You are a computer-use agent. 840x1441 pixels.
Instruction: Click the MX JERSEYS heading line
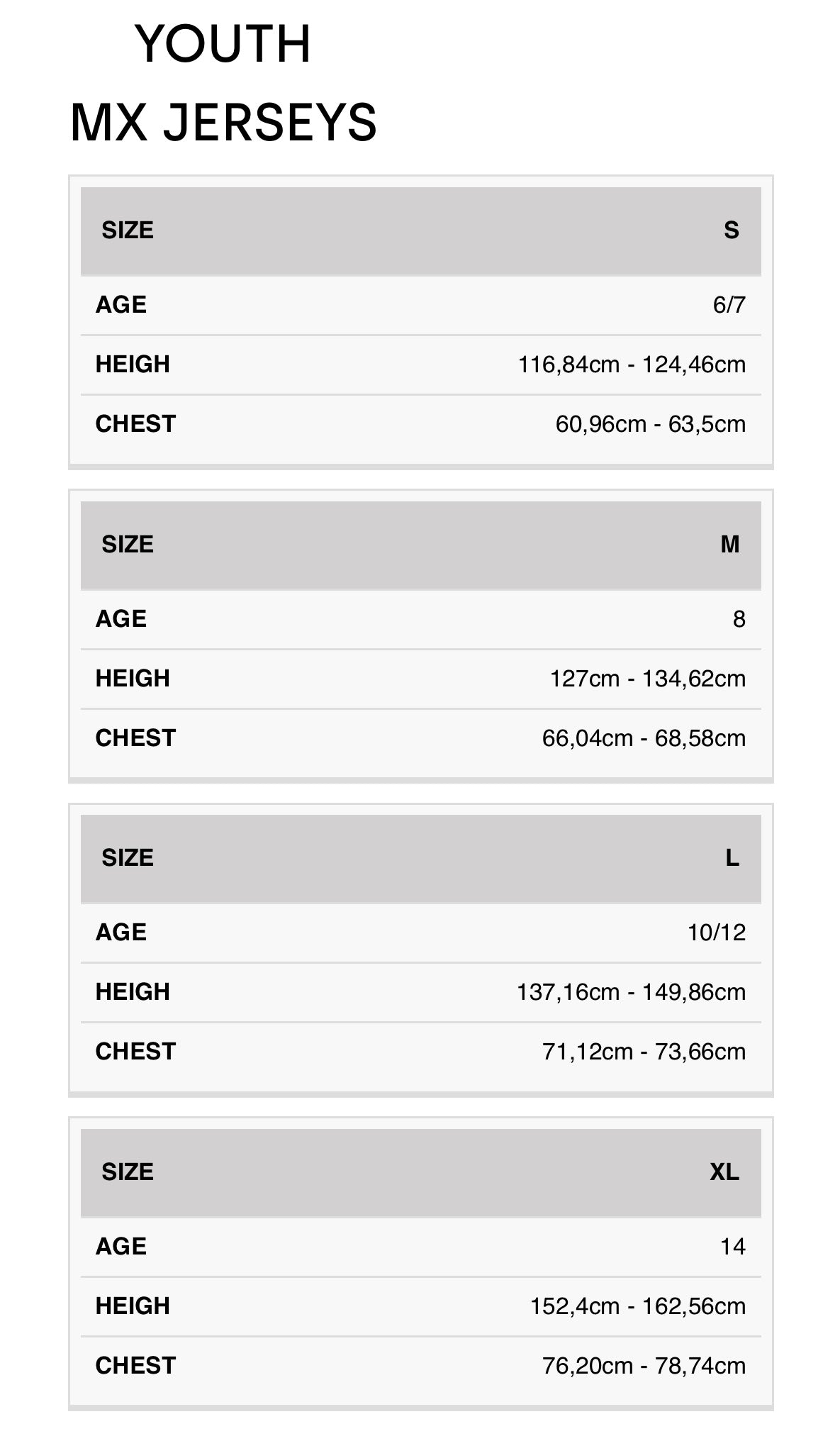(223, 123)
